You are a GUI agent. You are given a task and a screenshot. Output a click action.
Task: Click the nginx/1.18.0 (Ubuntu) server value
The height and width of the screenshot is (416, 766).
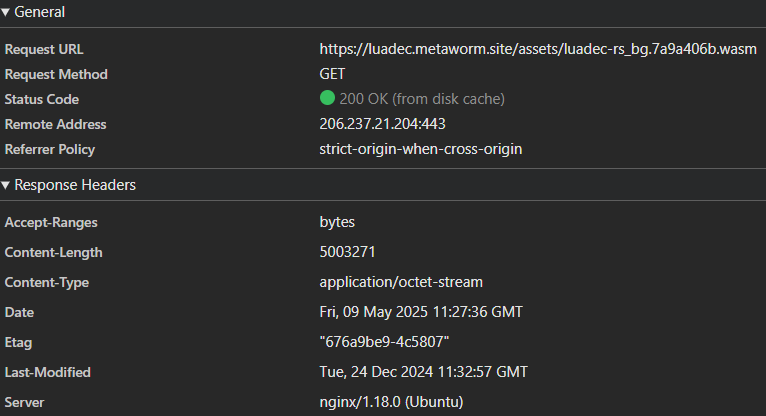click(392, 402)
